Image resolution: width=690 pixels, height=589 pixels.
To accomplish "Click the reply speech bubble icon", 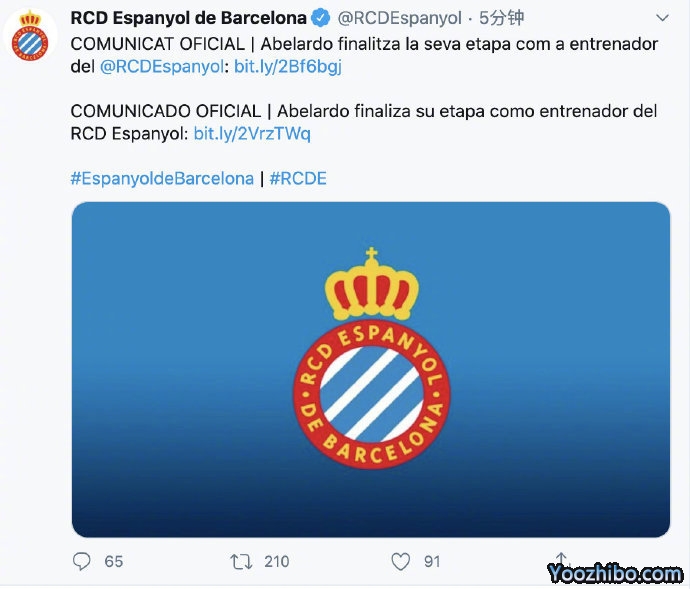I will pyautogui.click(x=81, y=561).
